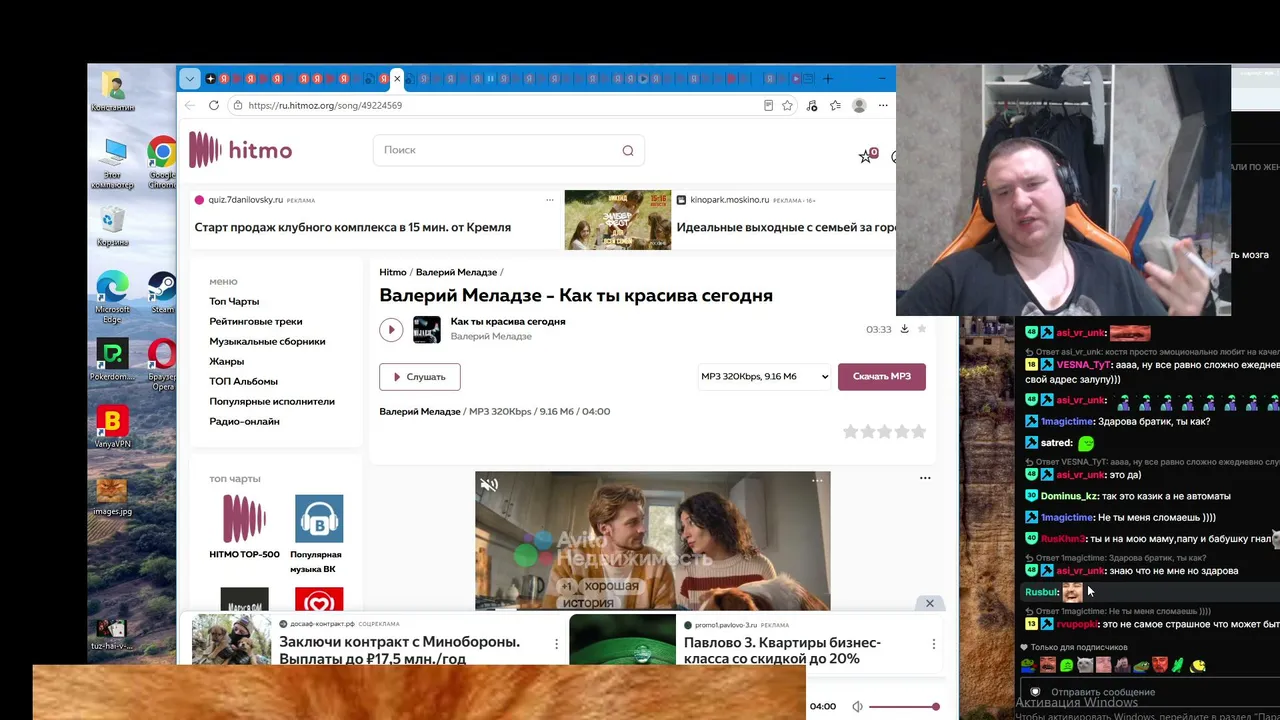Click the Rusbul username in chat
Viewport: 1280px width, 720px height.
pyautogui.click(x=1041, y=592)
